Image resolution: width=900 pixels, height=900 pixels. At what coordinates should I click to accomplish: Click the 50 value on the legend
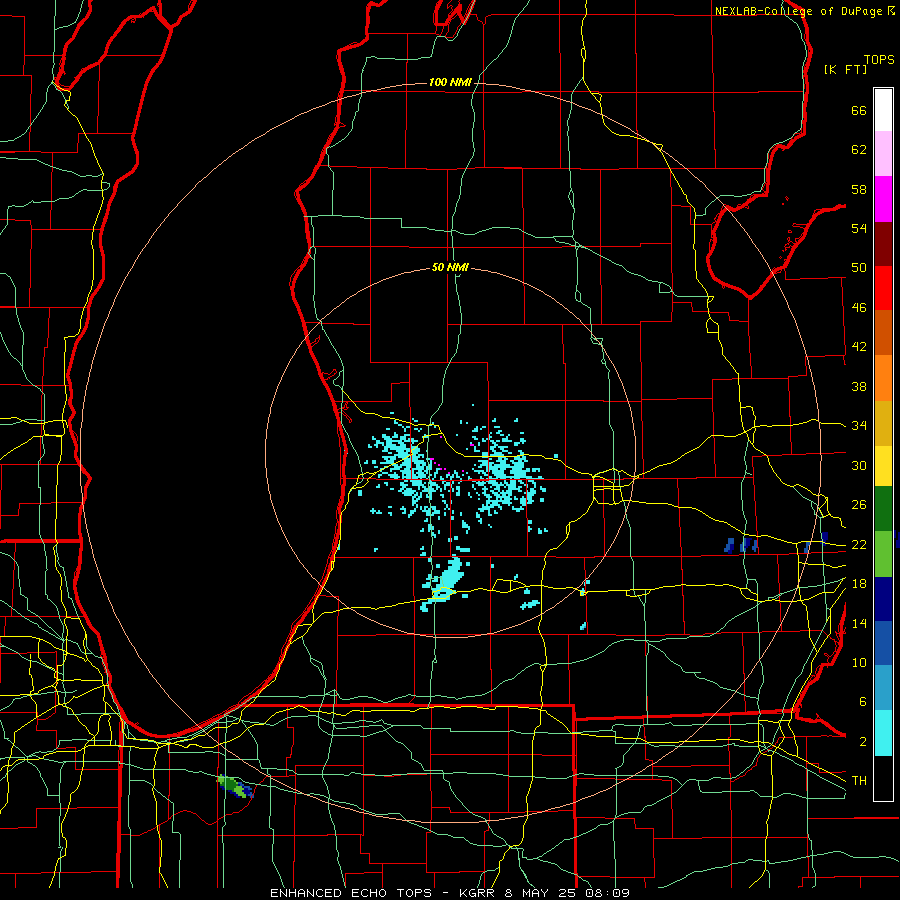click(859, 268)
